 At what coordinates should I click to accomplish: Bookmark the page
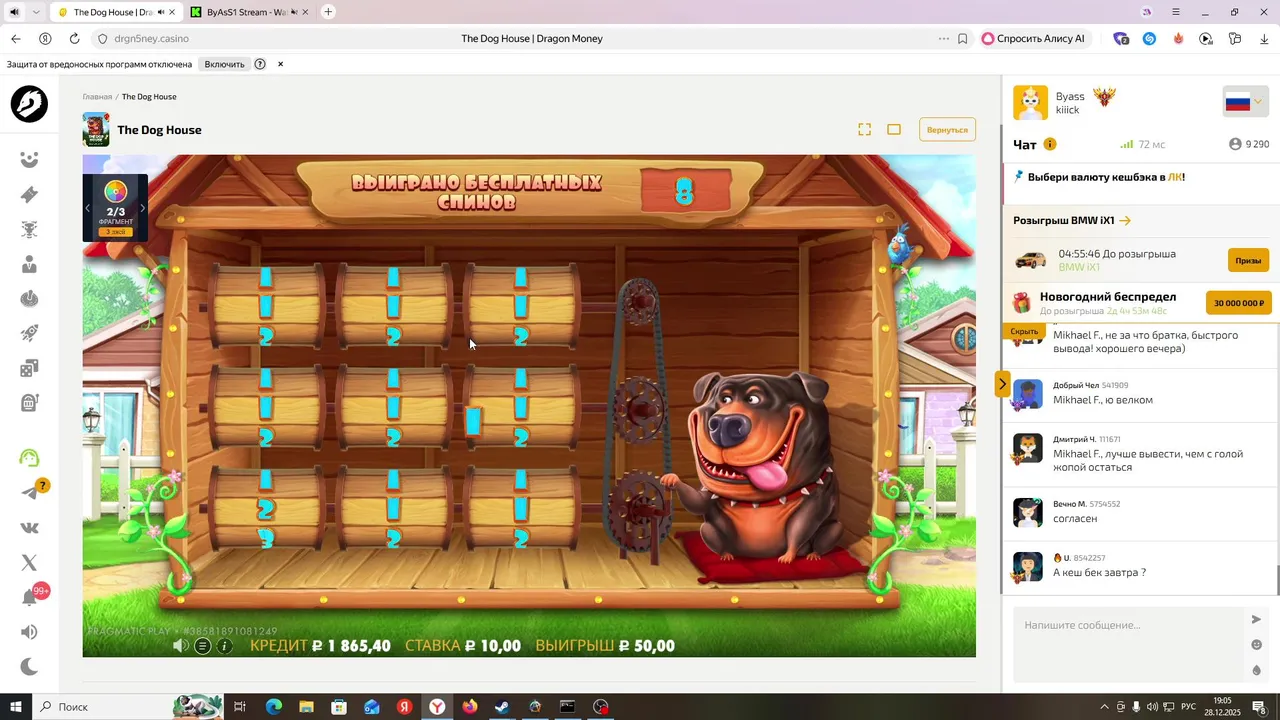pos(962,38)
